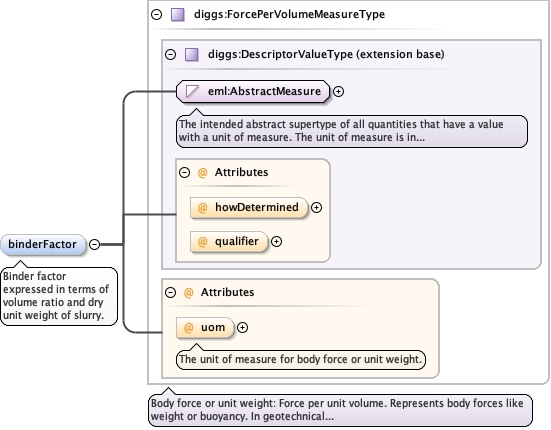
Task: Expand the uom attribute
Action: (242, 327)
